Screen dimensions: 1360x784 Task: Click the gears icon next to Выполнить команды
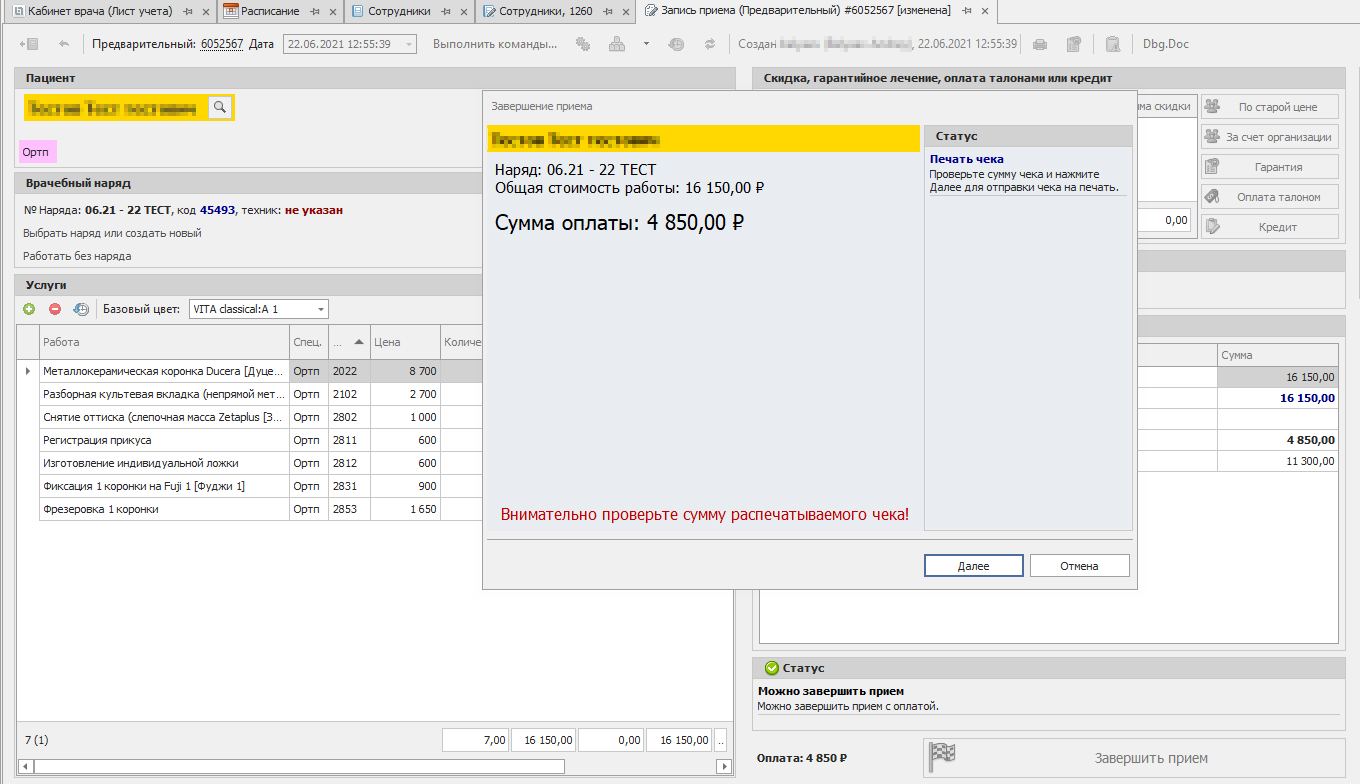584,44
